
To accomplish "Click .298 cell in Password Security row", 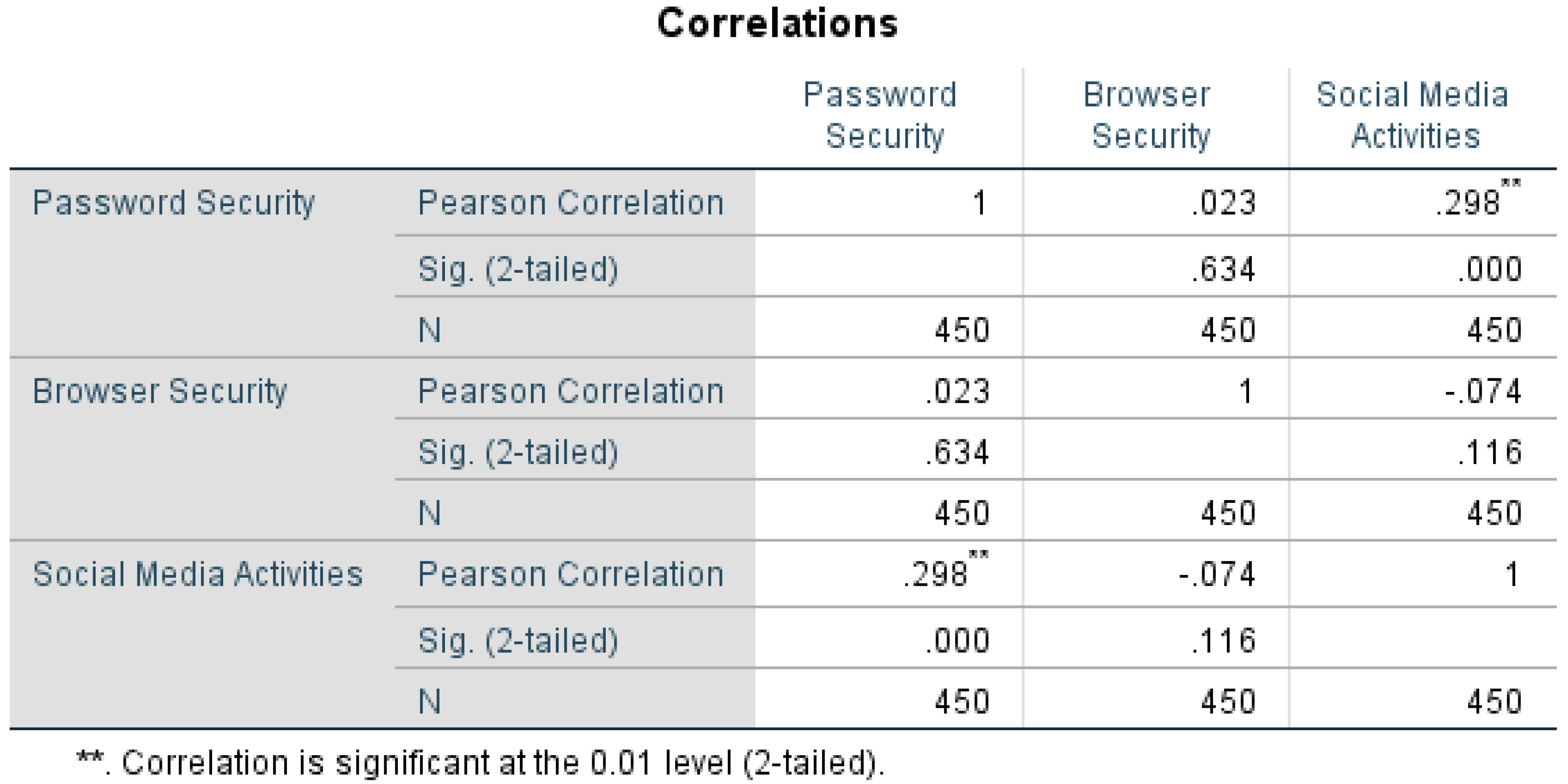I will 1468,203.
